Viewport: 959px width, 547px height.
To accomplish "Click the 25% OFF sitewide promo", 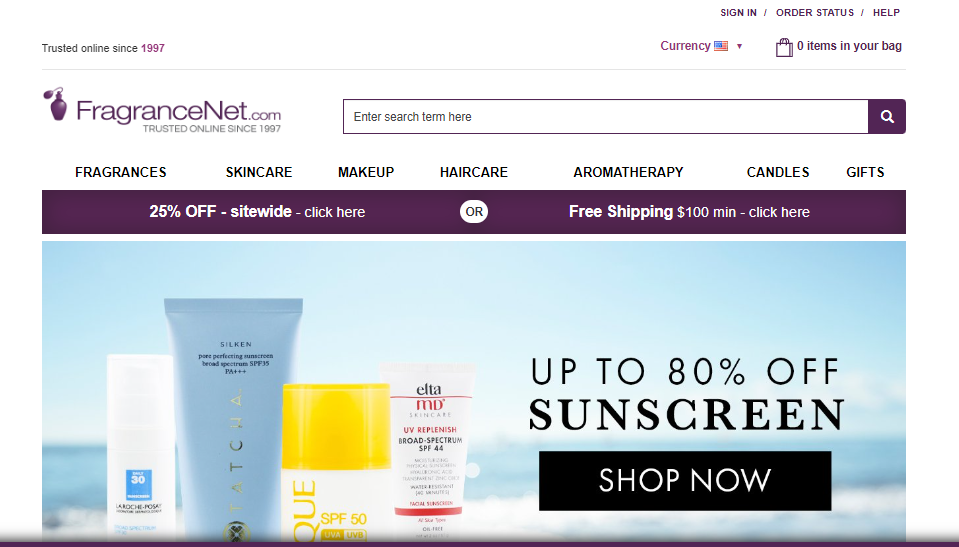I will point(257,212).
